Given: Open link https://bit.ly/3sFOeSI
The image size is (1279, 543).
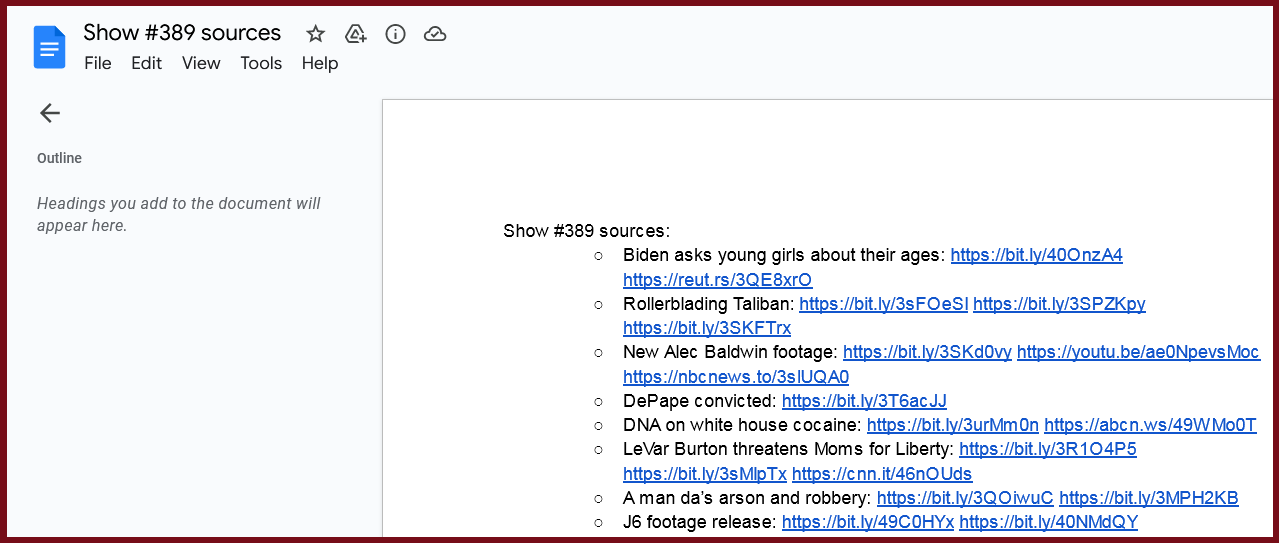Looking at the screenshot, I should pos(884,303).
